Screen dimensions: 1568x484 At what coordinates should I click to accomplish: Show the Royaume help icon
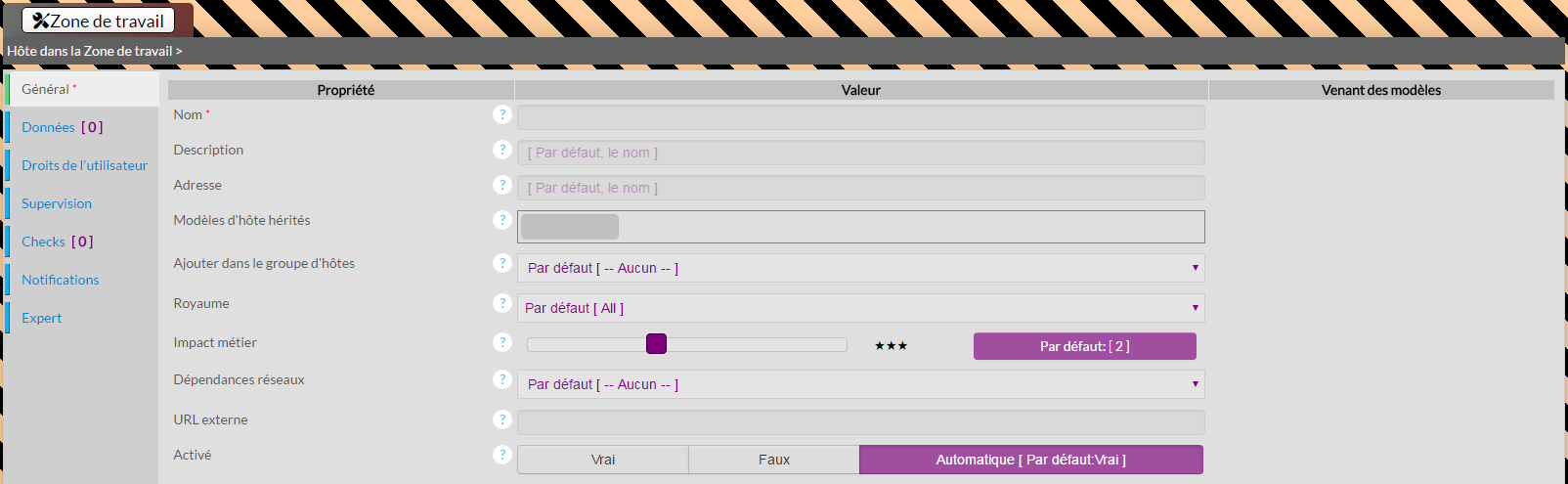(502, 303)
